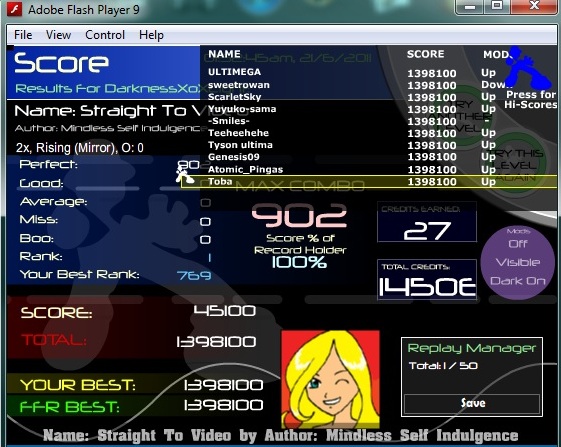Click the Total Credits box
The image size is (561, 447).
pyautogui.click(x=427, y=279)
